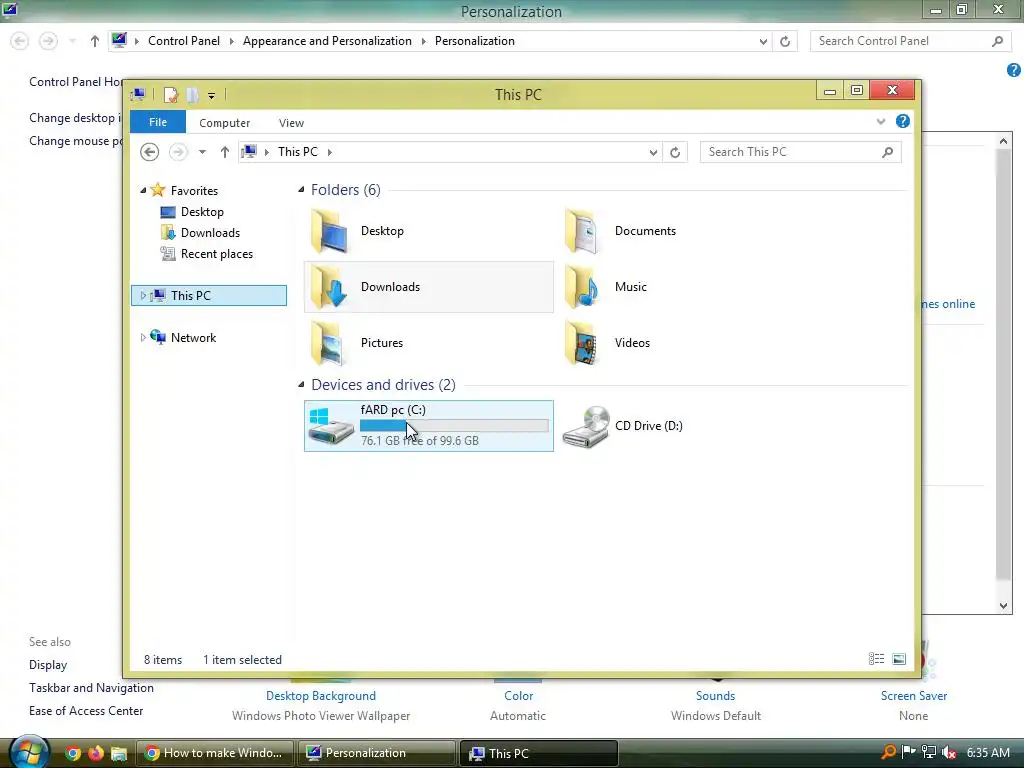Image resolution: width=1024 pixels, height=768 pixels.
Task: Select the CD Drive (D:) icon
Action: [586, 426]
